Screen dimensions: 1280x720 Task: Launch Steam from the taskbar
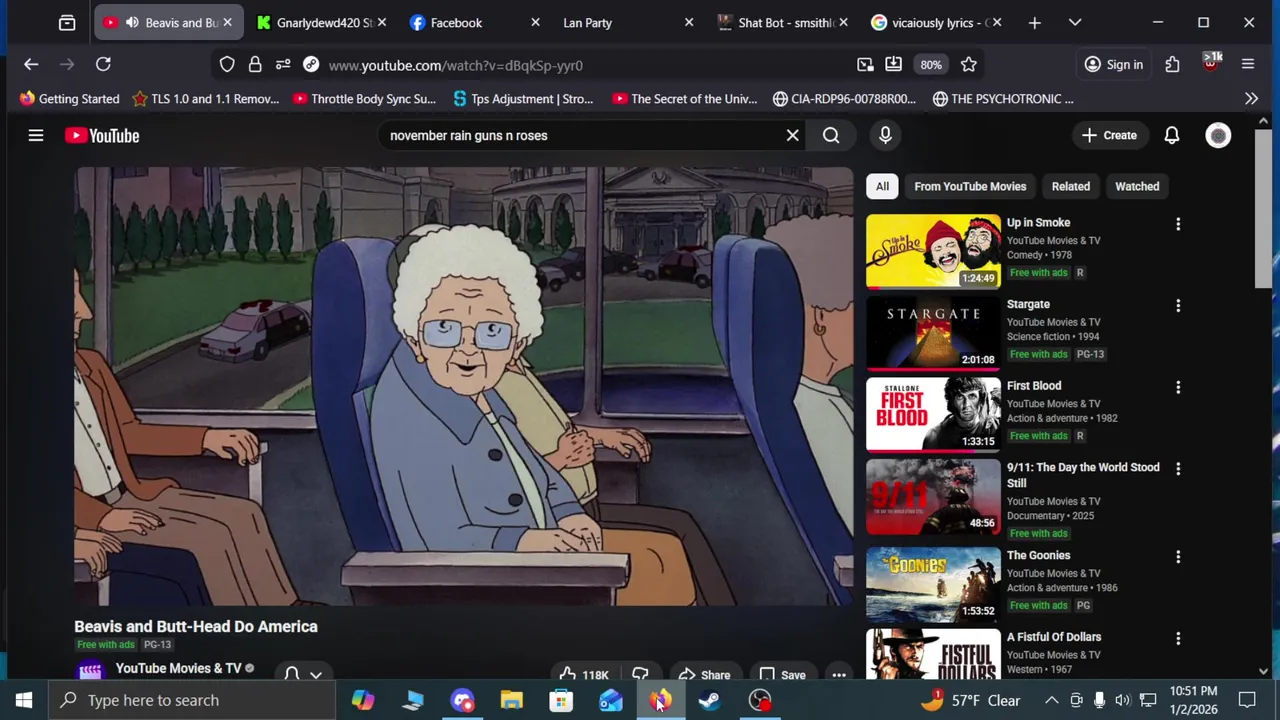click(709, 700)
